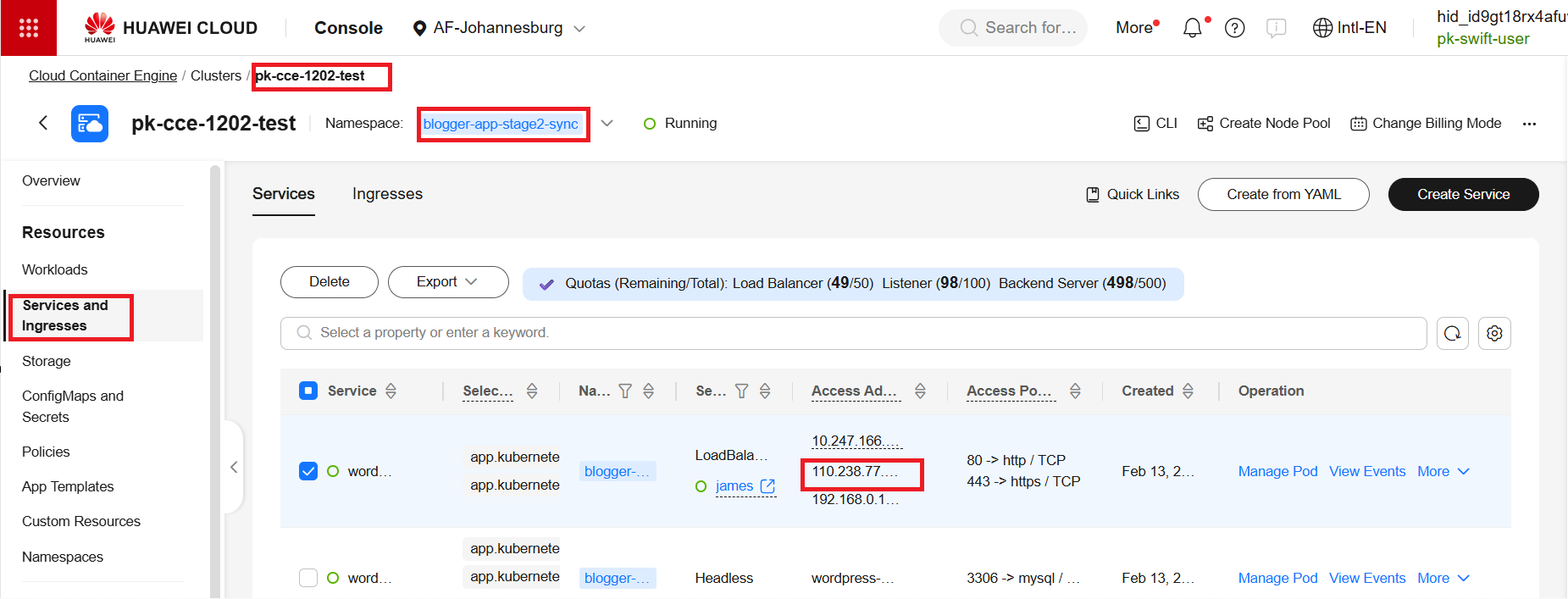The image size is (1568, 599).
Task: Expand More for the LoadBalancer service row
Action: [x=1443, y=471]
